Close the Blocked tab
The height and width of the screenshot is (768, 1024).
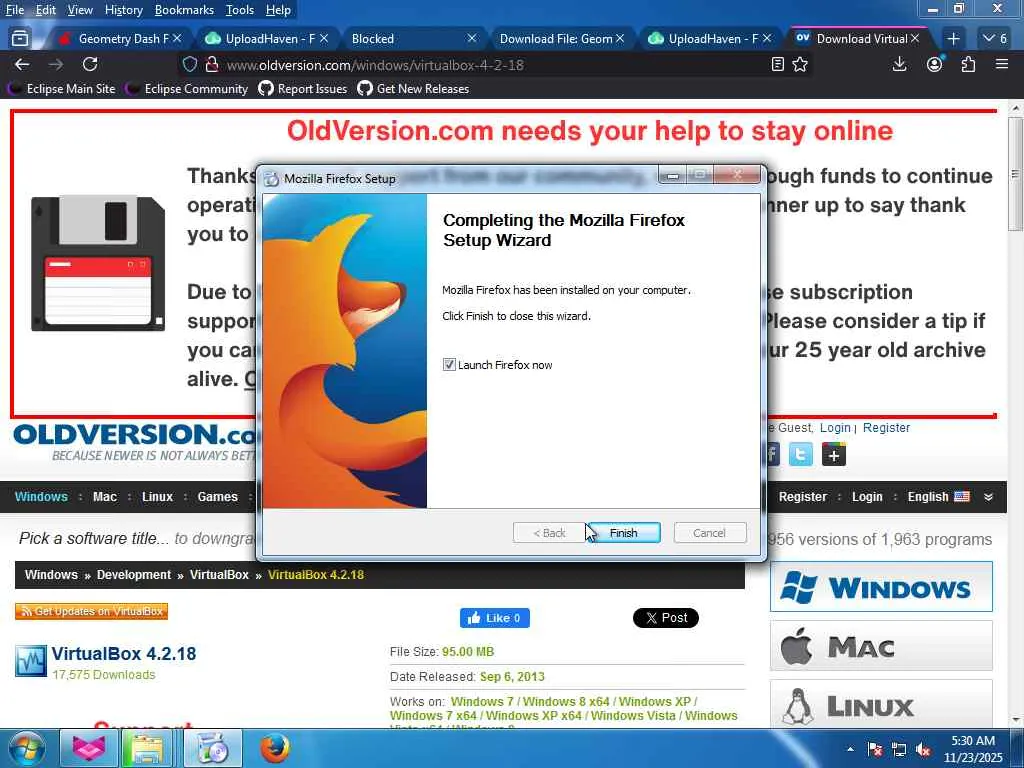pos(472,39)
